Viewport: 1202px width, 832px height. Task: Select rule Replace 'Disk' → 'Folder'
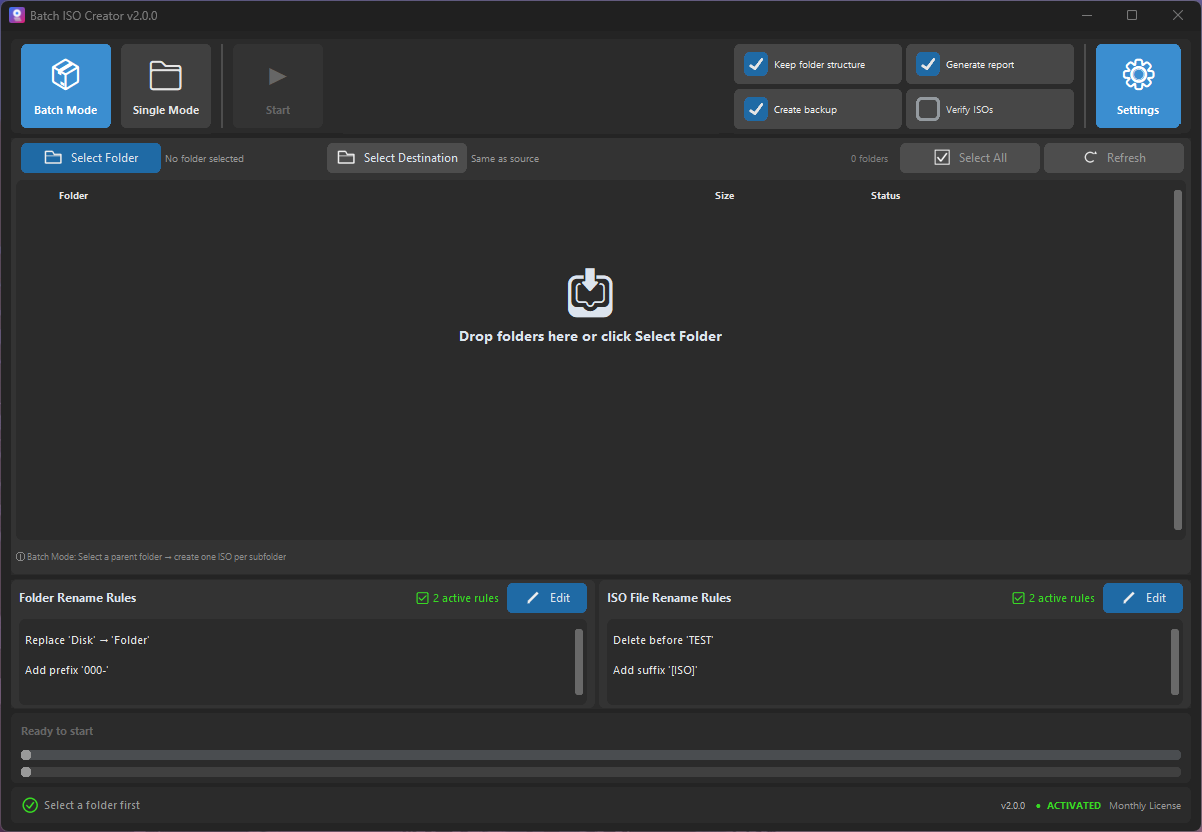87,640
